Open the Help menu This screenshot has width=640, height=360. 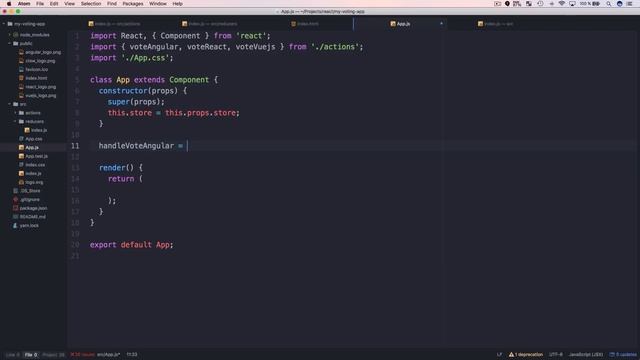click(178, 4)
